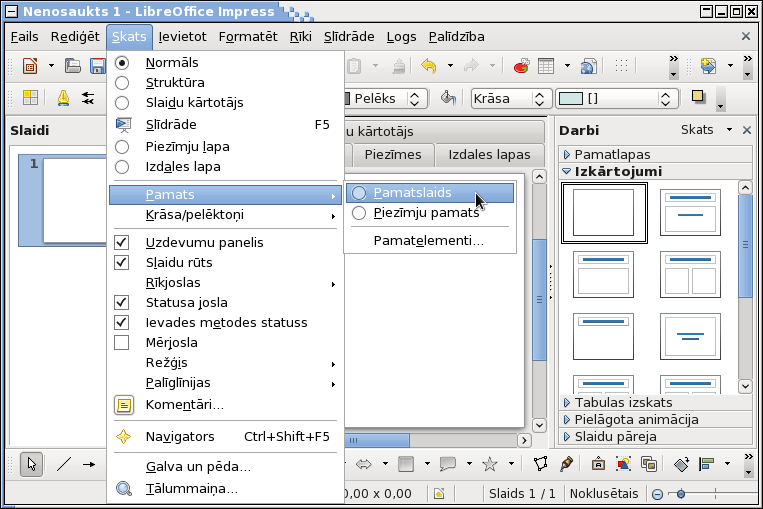Click the zoom slider handle
The height and width of the screenshot is (509, 763).
click(681, 494)
